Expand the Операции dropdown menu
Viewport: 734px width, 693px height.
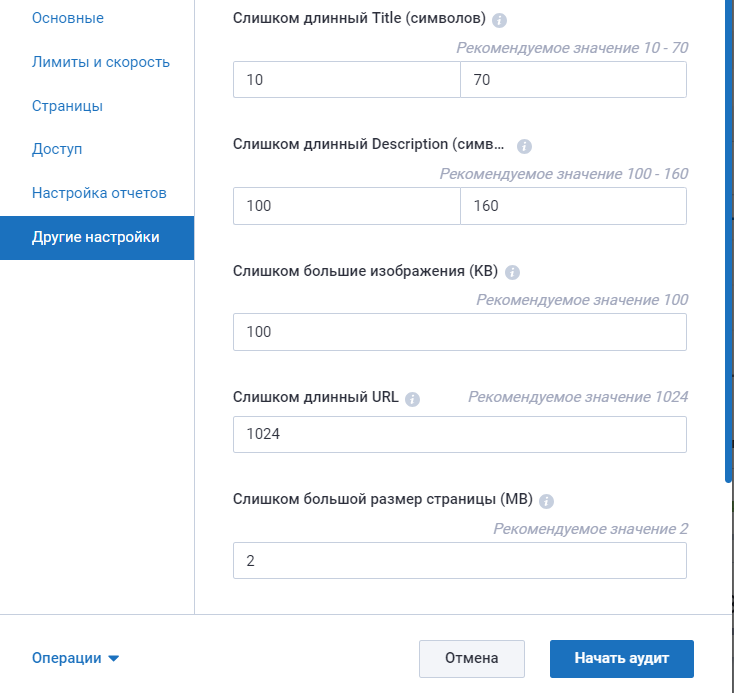(x=76, y=658)
